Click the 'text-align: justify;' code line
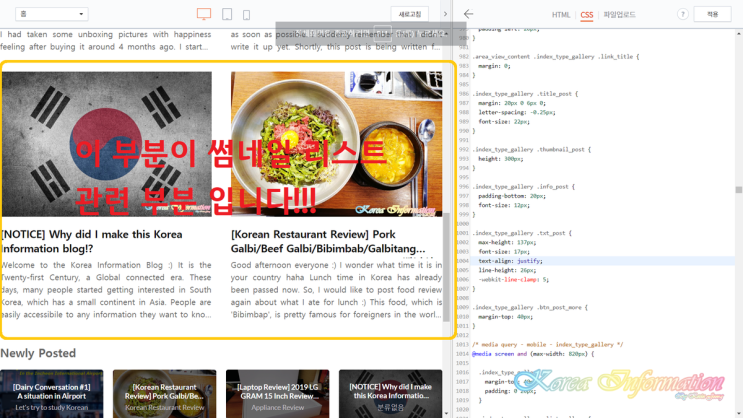This screenshot has width=743, height=418. [510, 261]
